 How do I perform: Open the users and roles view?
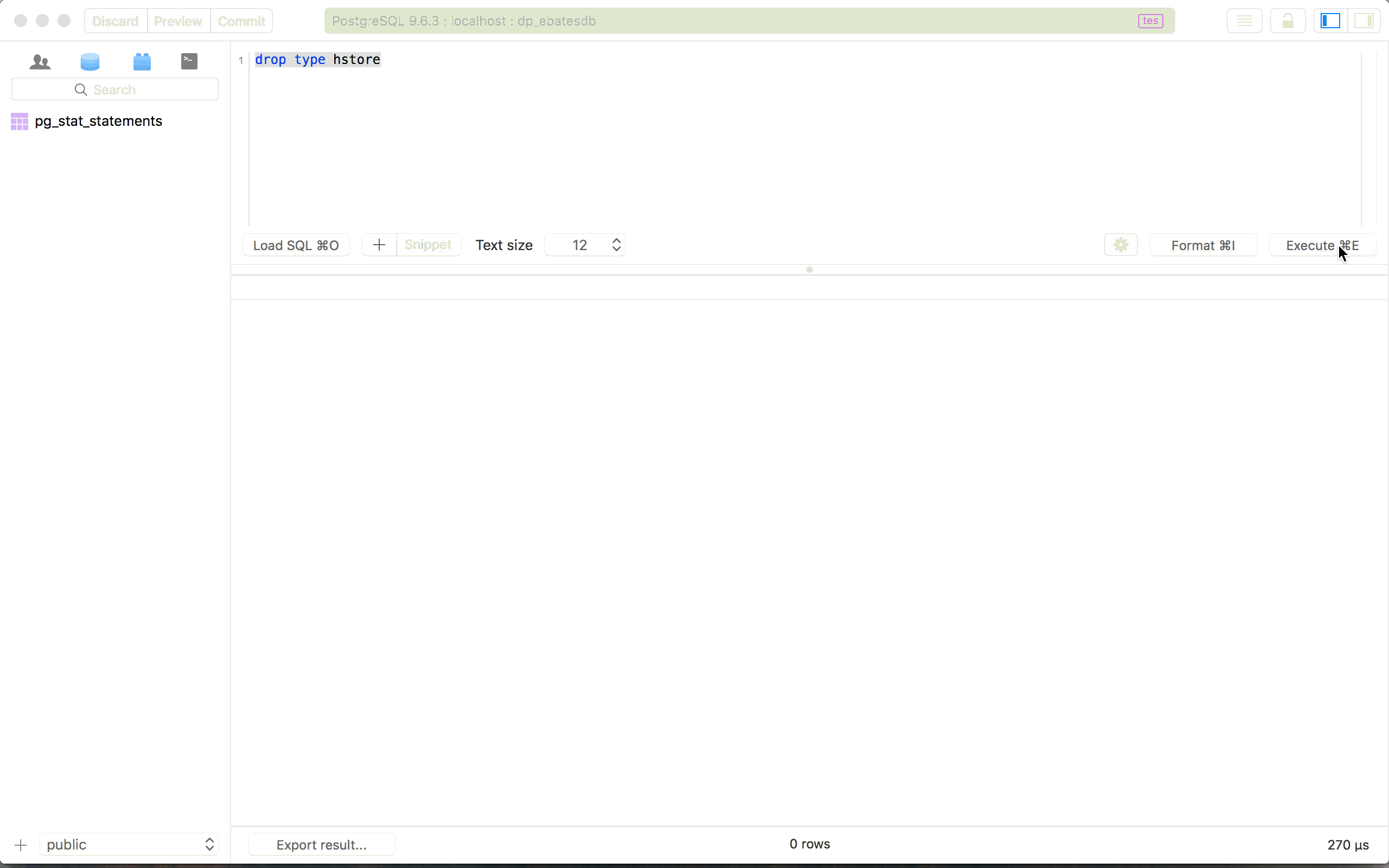point(40,61)
